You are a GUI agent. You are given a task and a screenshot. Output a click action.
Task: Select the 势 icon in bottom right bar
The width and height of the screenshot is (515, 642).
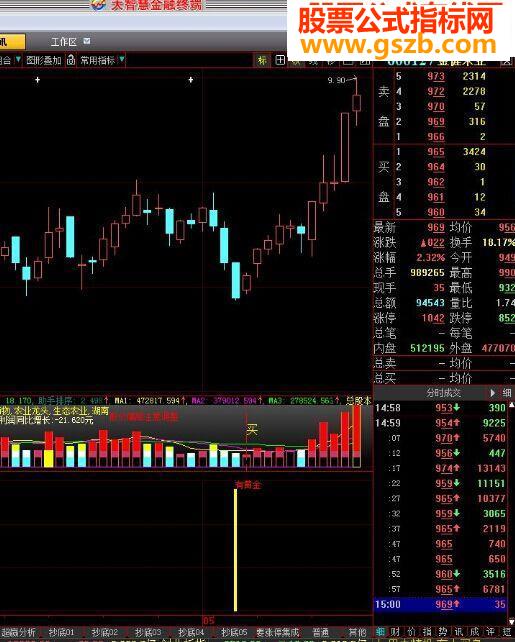tap(443, 632)
